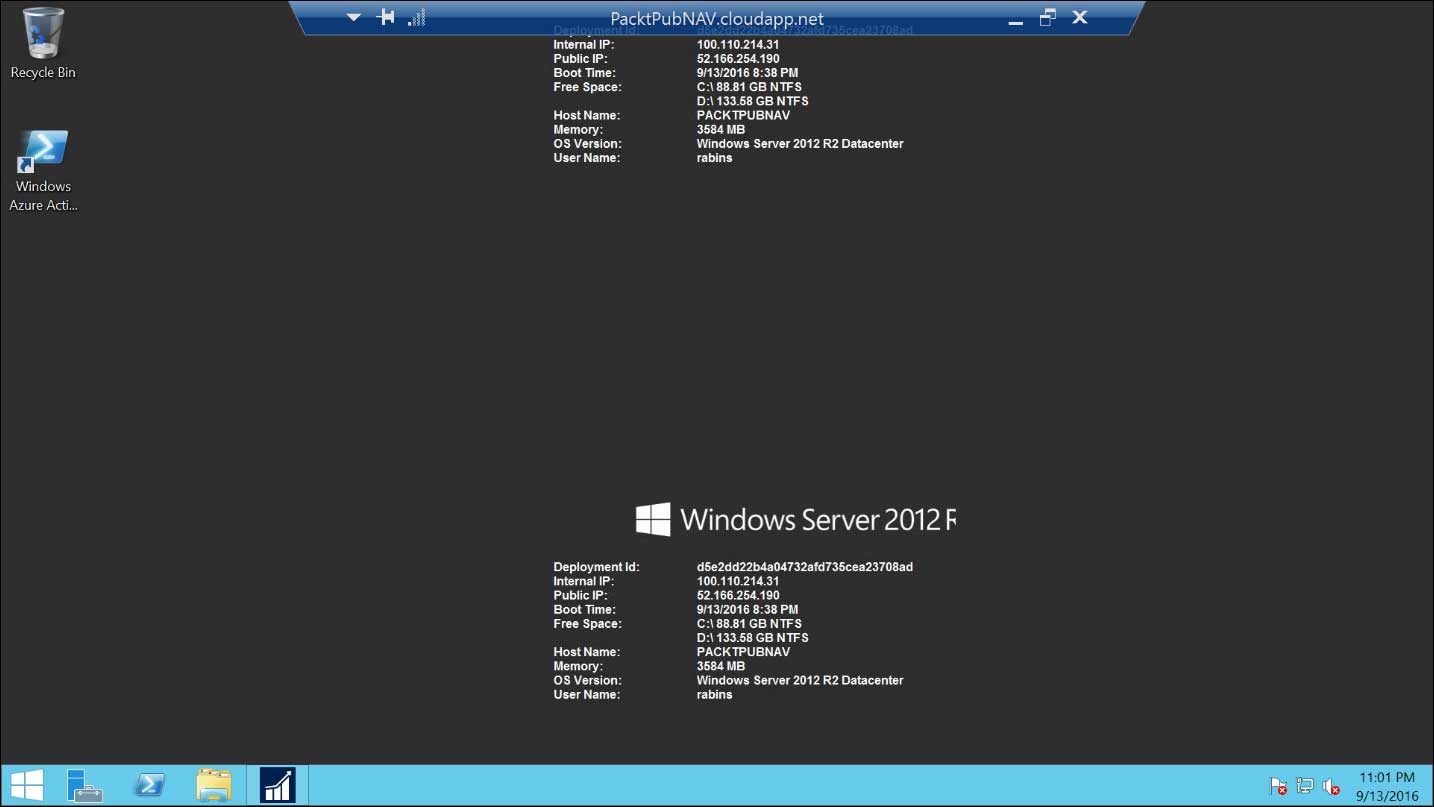This screenshot has height=807, width=1434.
Task: Launch Server Manager from the taskbar
Action: coord(84,784)
